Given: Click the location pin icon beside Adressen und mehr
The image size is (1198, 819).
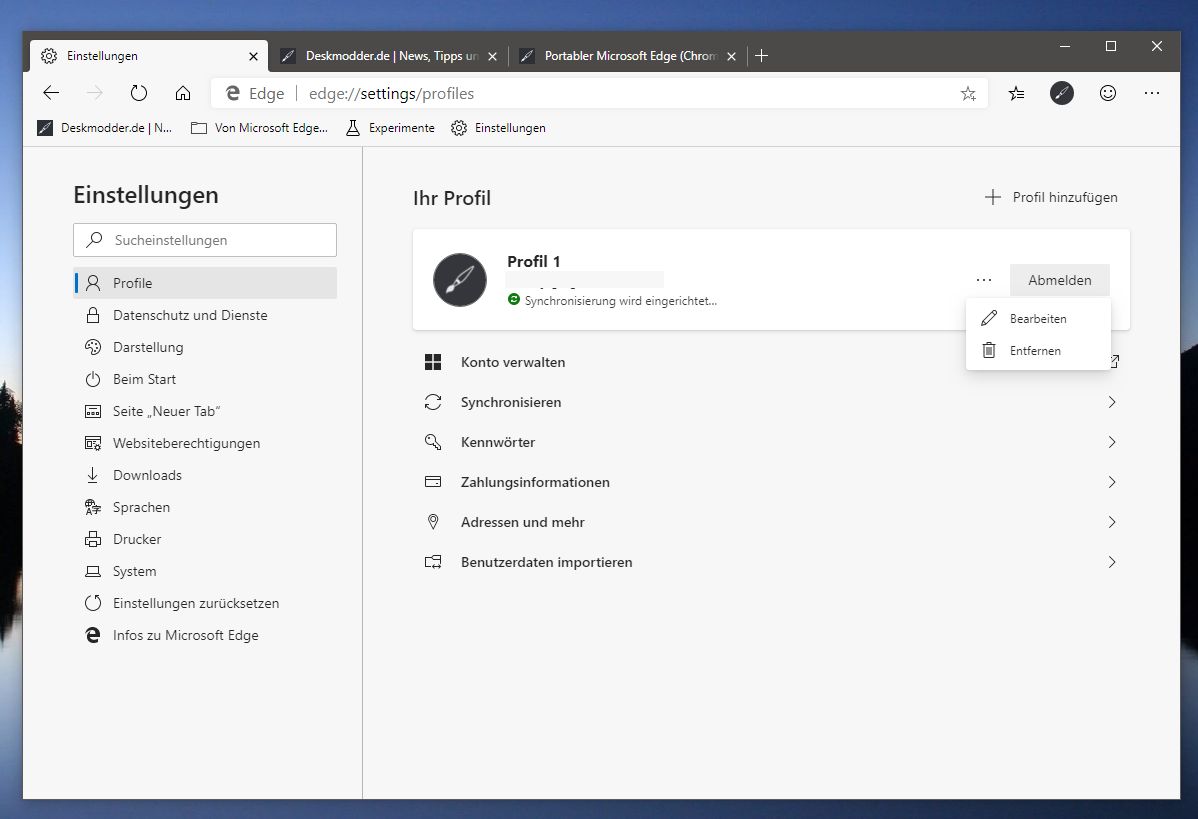Looking at the screenshot, I should click(432, 522).
